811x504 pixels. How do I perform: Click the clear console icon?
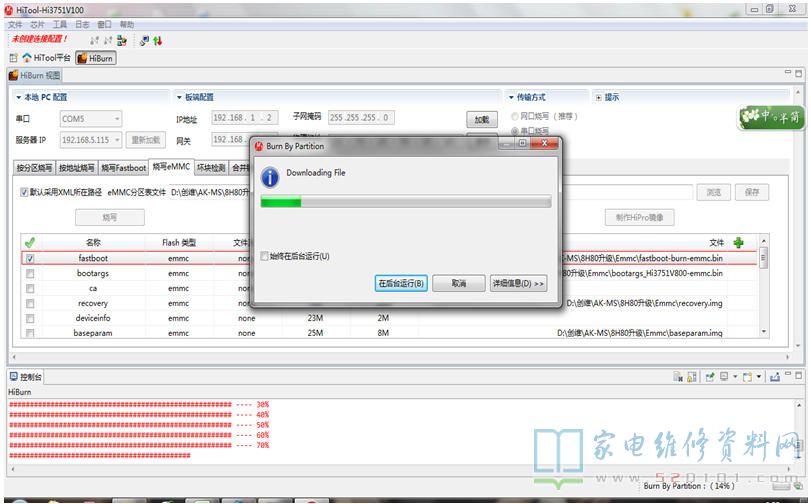(678, 377)
